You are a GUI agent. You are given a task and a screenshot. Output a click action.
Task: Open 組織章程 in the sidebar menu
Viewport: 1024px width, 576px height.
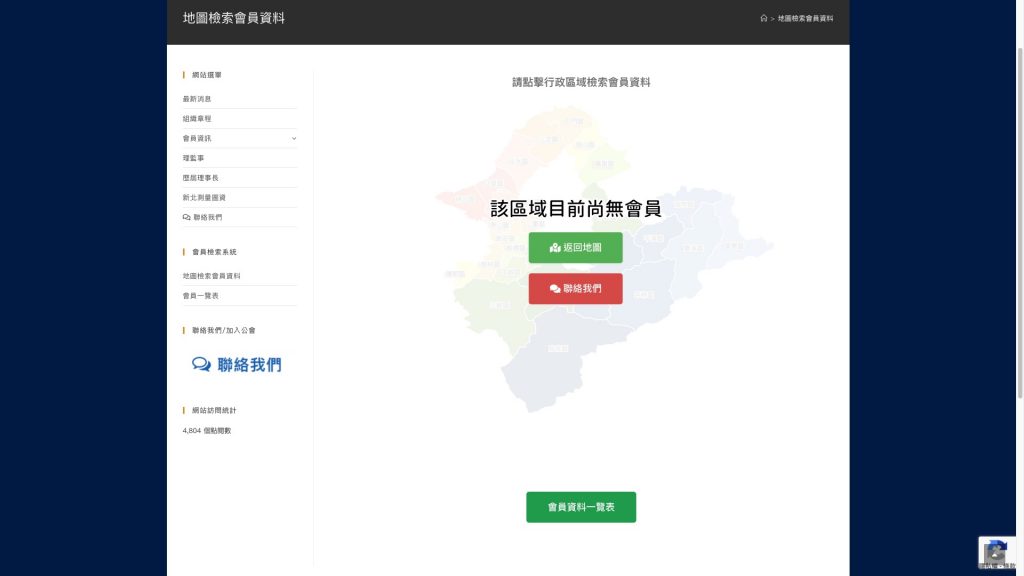point(197,119)
